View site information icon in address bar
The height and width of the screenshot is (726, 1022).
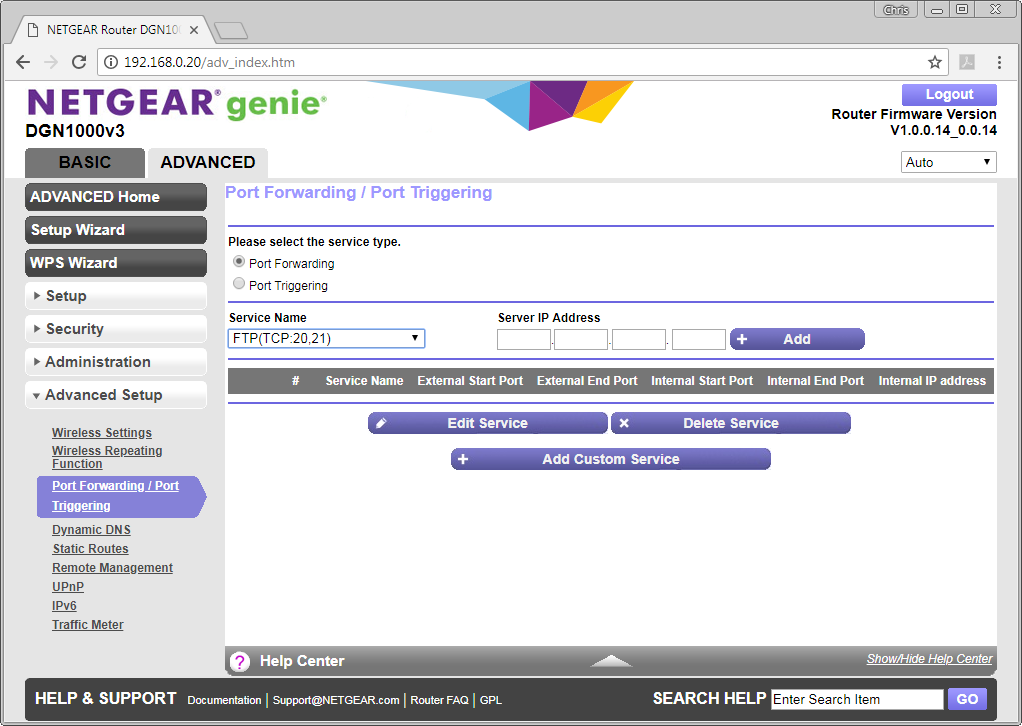111,62
